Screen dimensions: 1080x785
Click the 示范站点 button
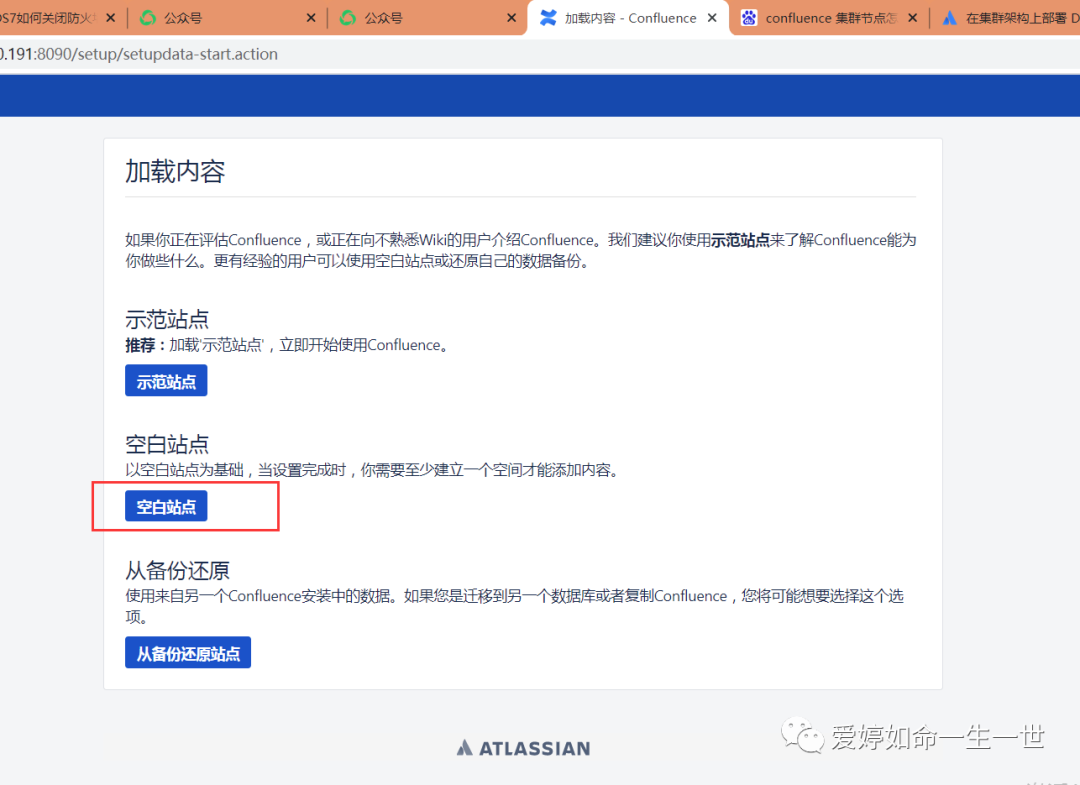pyautogui.click(x=166, y=381)
